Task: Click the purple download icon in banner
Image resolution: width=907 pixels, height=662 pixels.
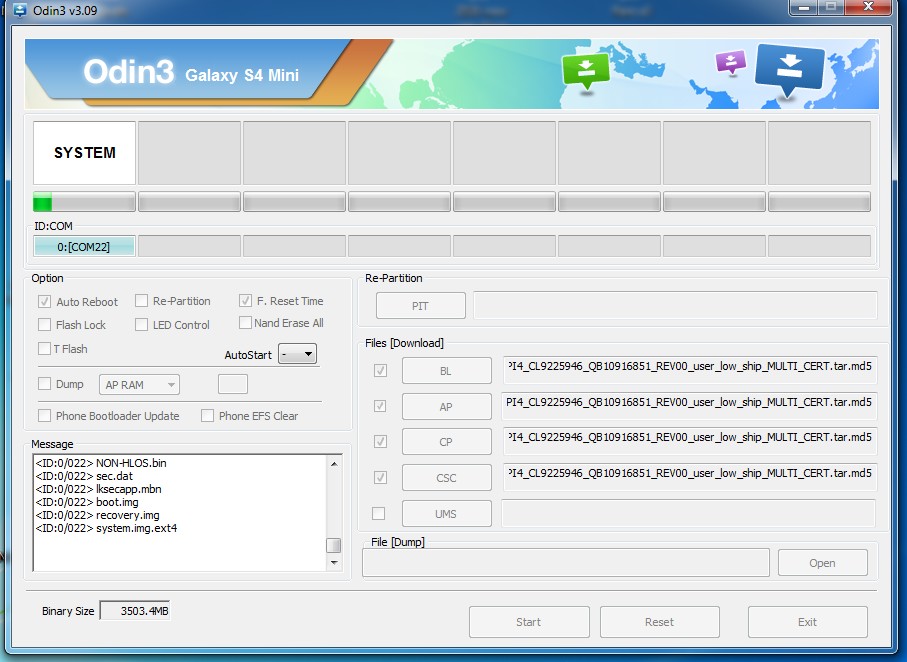Action: (731, 62)
